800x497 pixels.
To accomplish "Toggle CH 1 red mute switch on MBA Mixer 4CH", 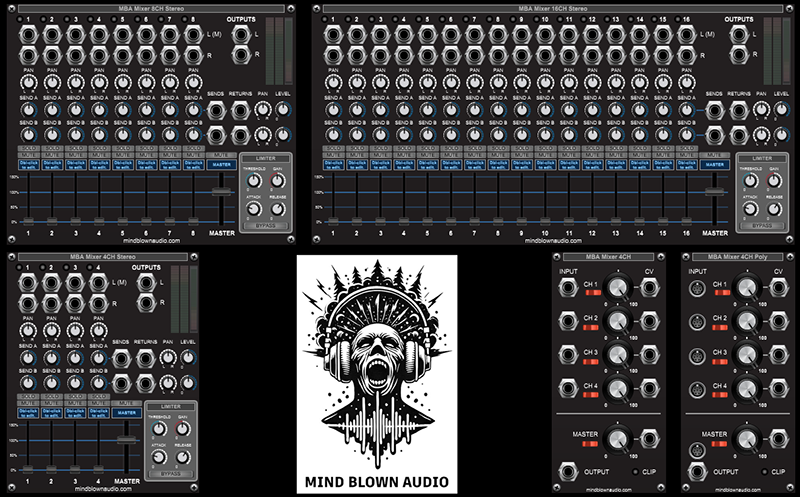I will click(593, 293).
